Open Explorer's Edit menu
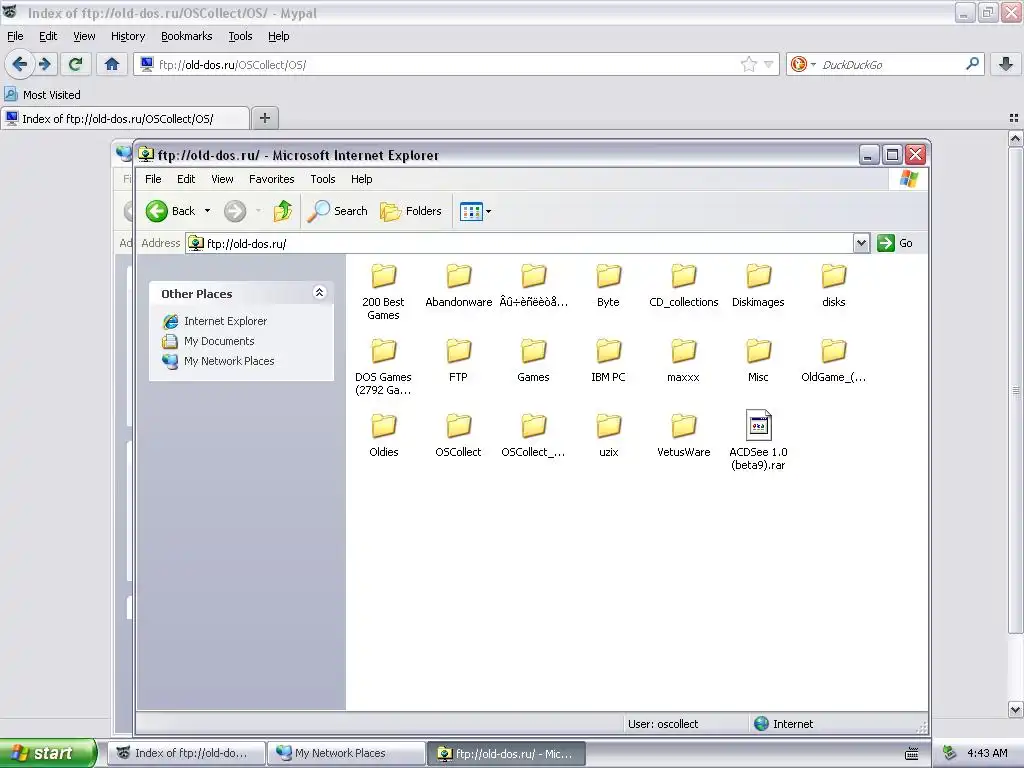 (x=186, y=179)
